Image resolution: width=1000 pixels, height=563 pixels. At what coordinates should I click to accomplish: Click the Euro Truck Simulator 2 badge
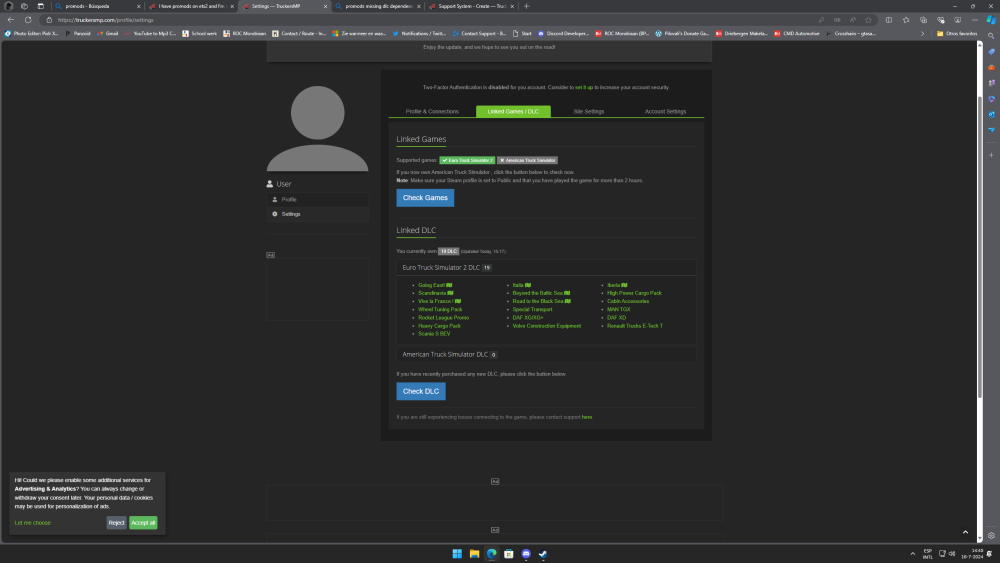[x=466, y=160]
